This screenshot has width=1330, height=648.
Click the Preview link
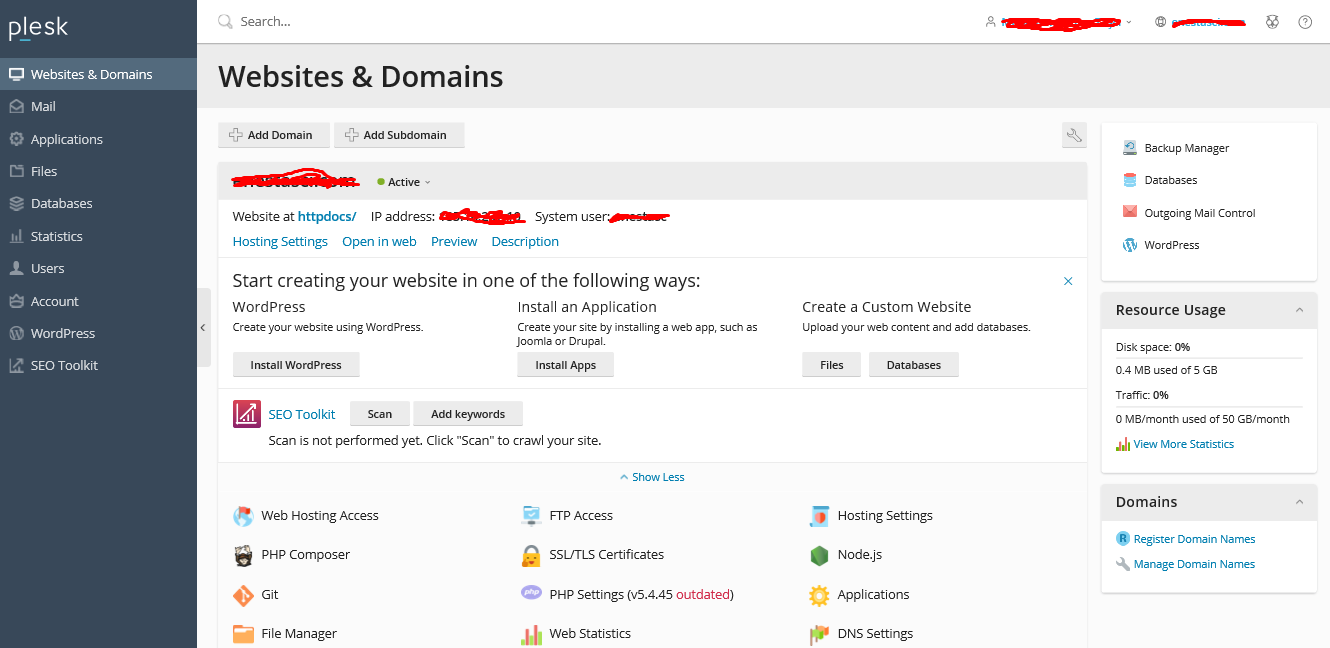click(454, 241)
